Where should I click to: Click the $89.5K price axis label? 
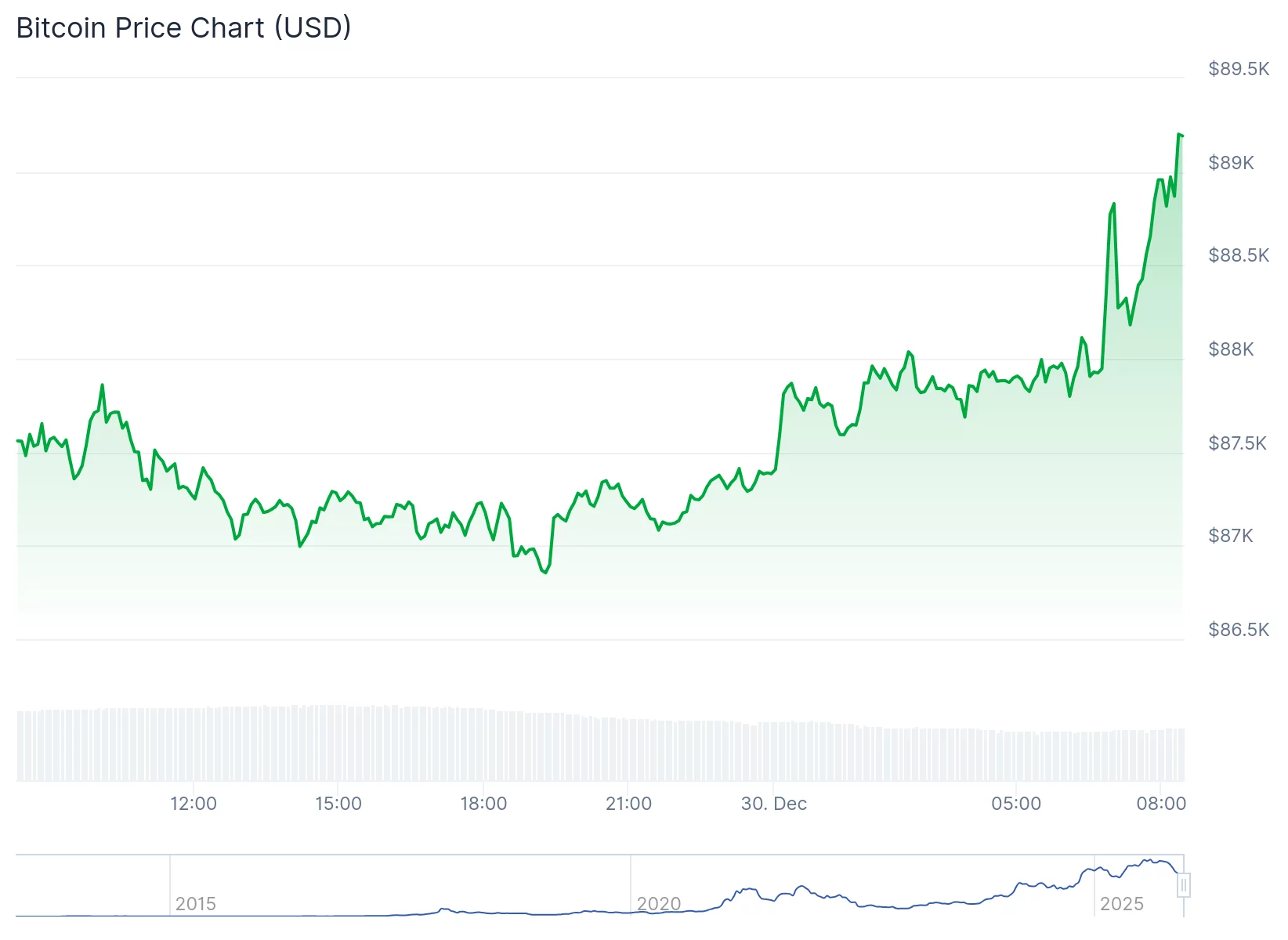tap(1238, 69)
